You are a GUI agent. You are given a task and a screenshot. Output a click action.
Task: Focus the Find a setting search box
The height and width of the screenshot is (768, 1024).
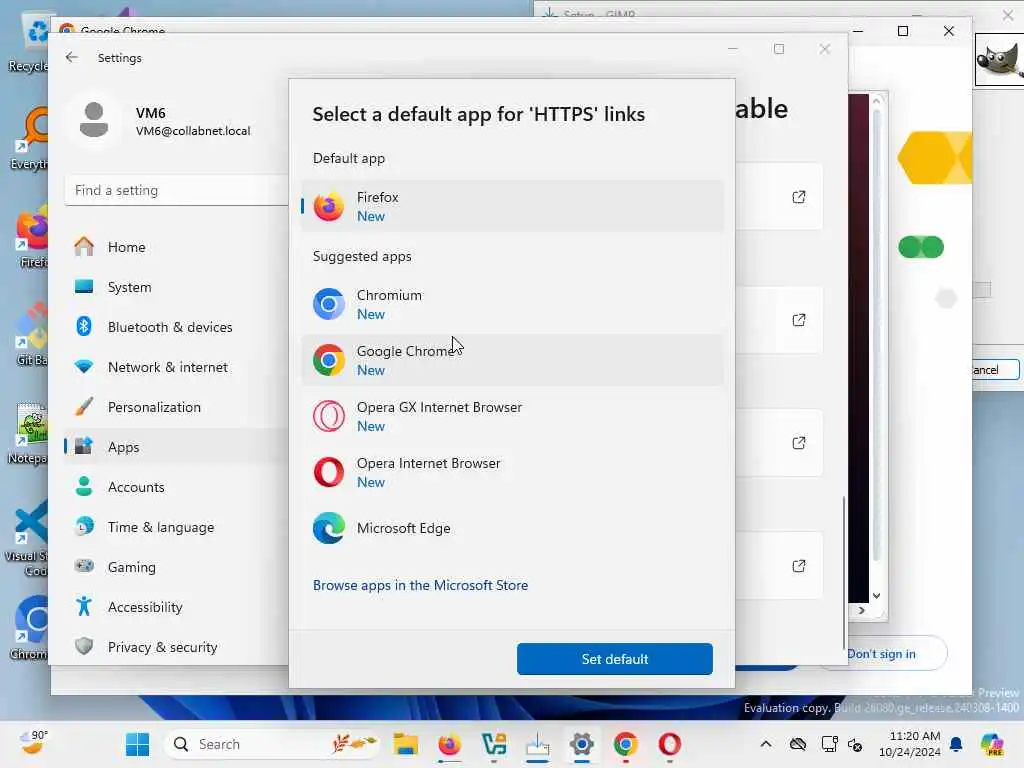point(176,190)
